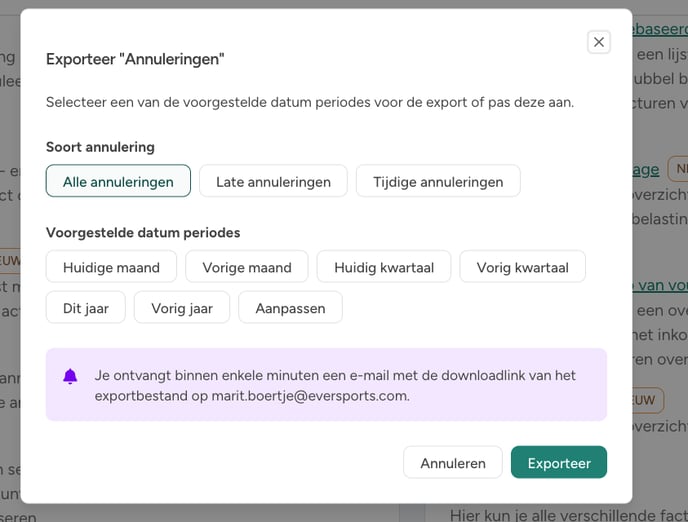Image resolution: width=688 pixels, height=522 pixels.
Task: Click the purple bell notification icon
Action: pyautogui.click(x=70, y=376)
